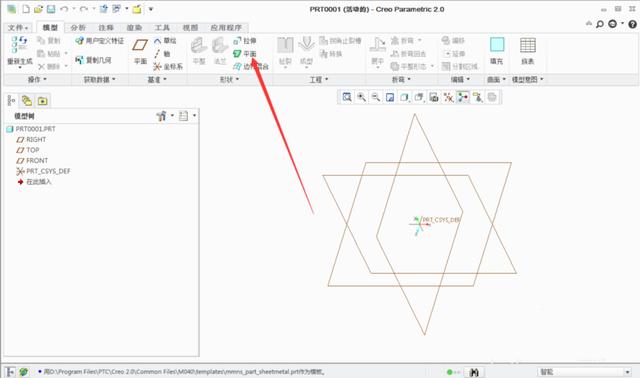Open the customize quick access toolbar arrow
Screen dimensions: 640x378
tap(151, 9)
